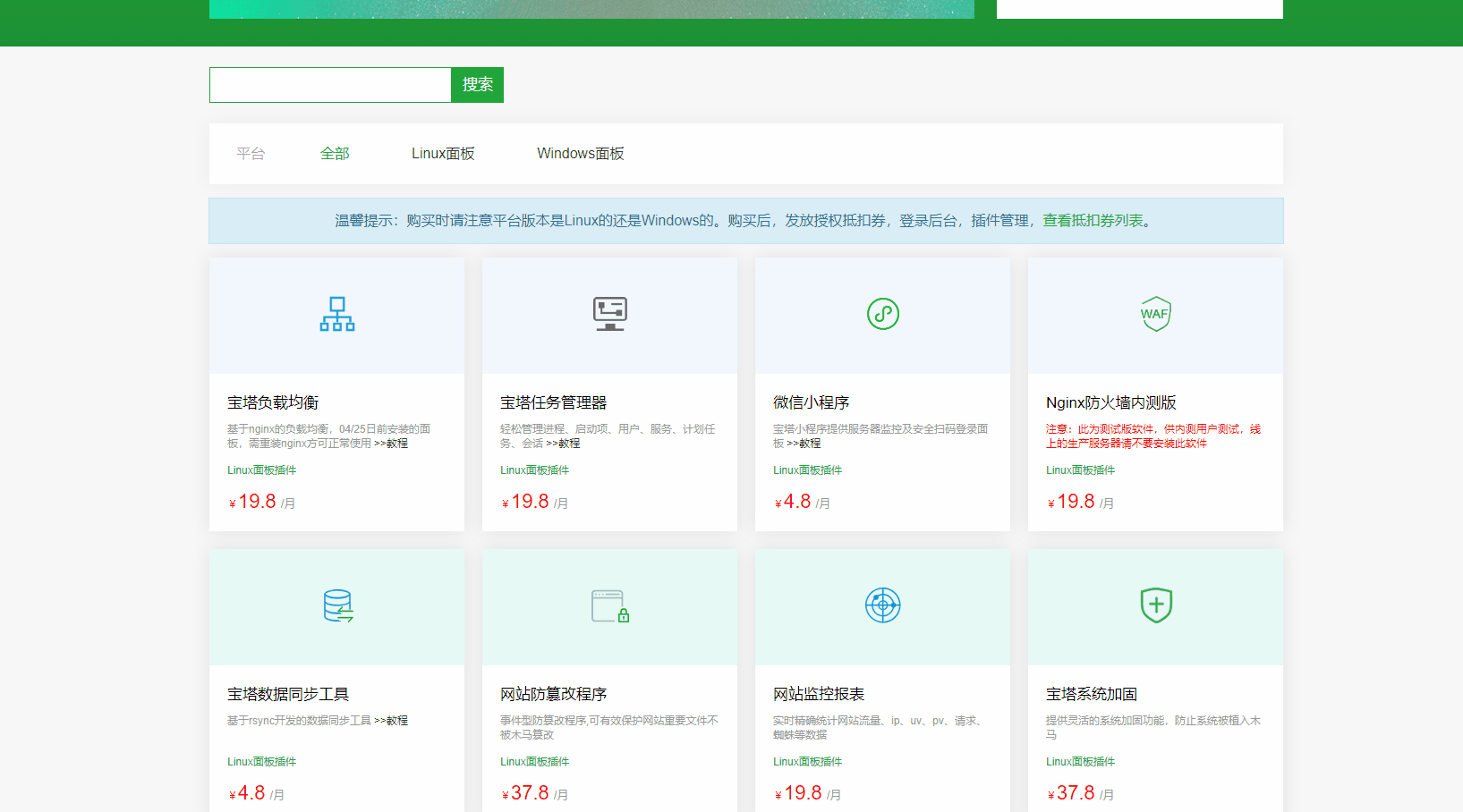Click the ¥37.8 price of 宝塔系统加固

coord(1071,793)
